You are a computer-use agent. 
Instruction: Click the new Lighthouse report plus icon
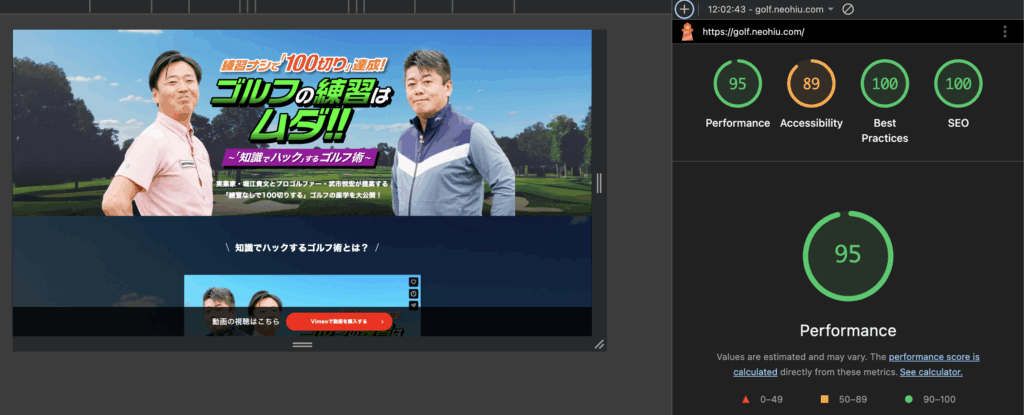[684, 9]
